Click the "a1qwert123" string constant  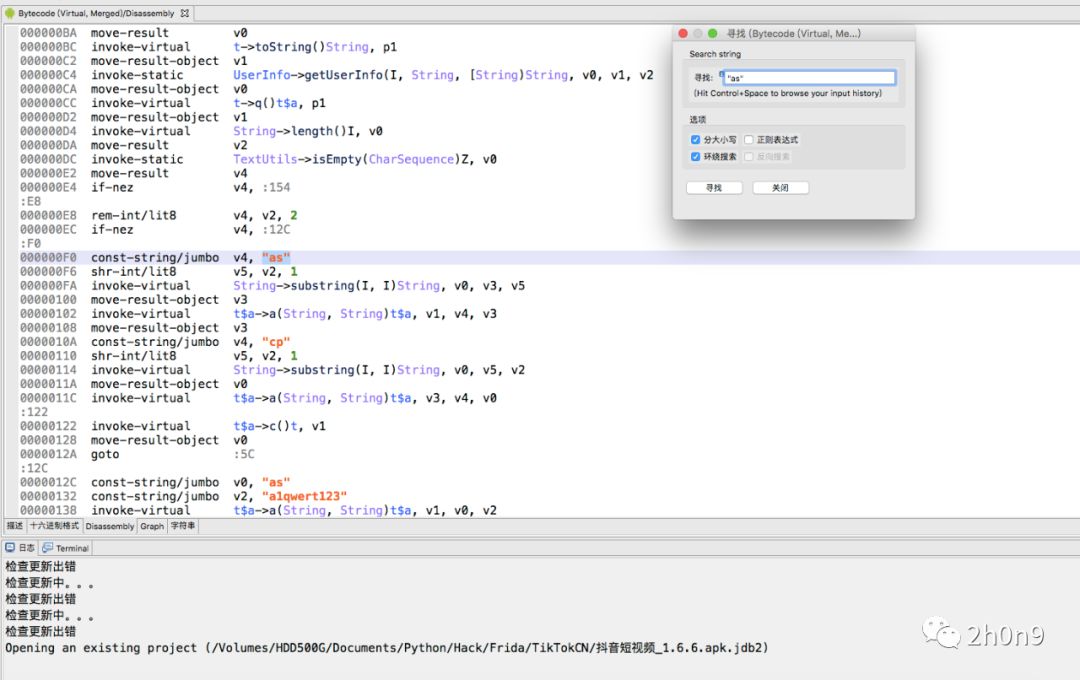(x=304, y=496)
